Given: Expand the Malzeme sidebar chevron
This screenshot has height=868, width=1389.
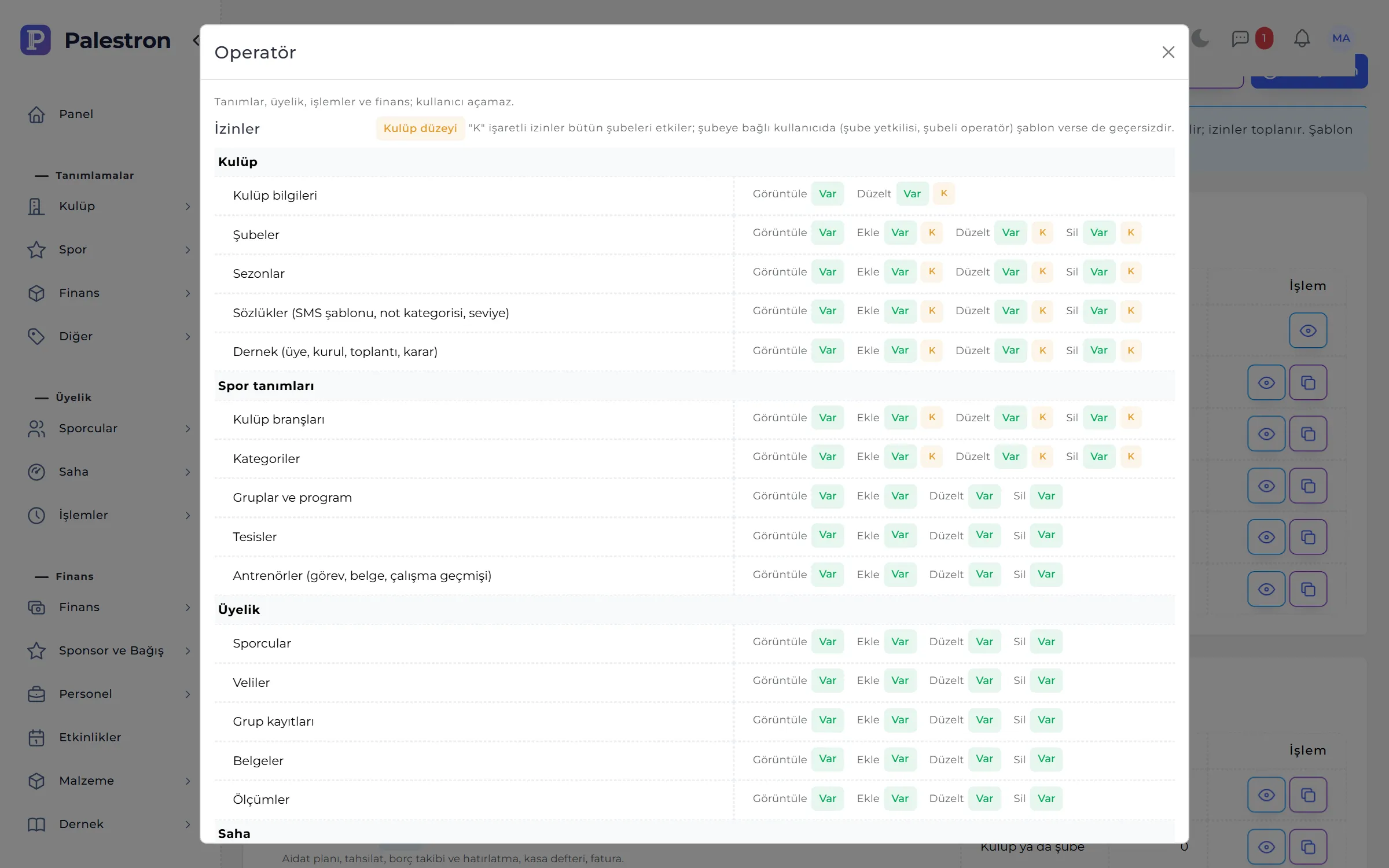Looking at the screenshot, I should point(188,781).
